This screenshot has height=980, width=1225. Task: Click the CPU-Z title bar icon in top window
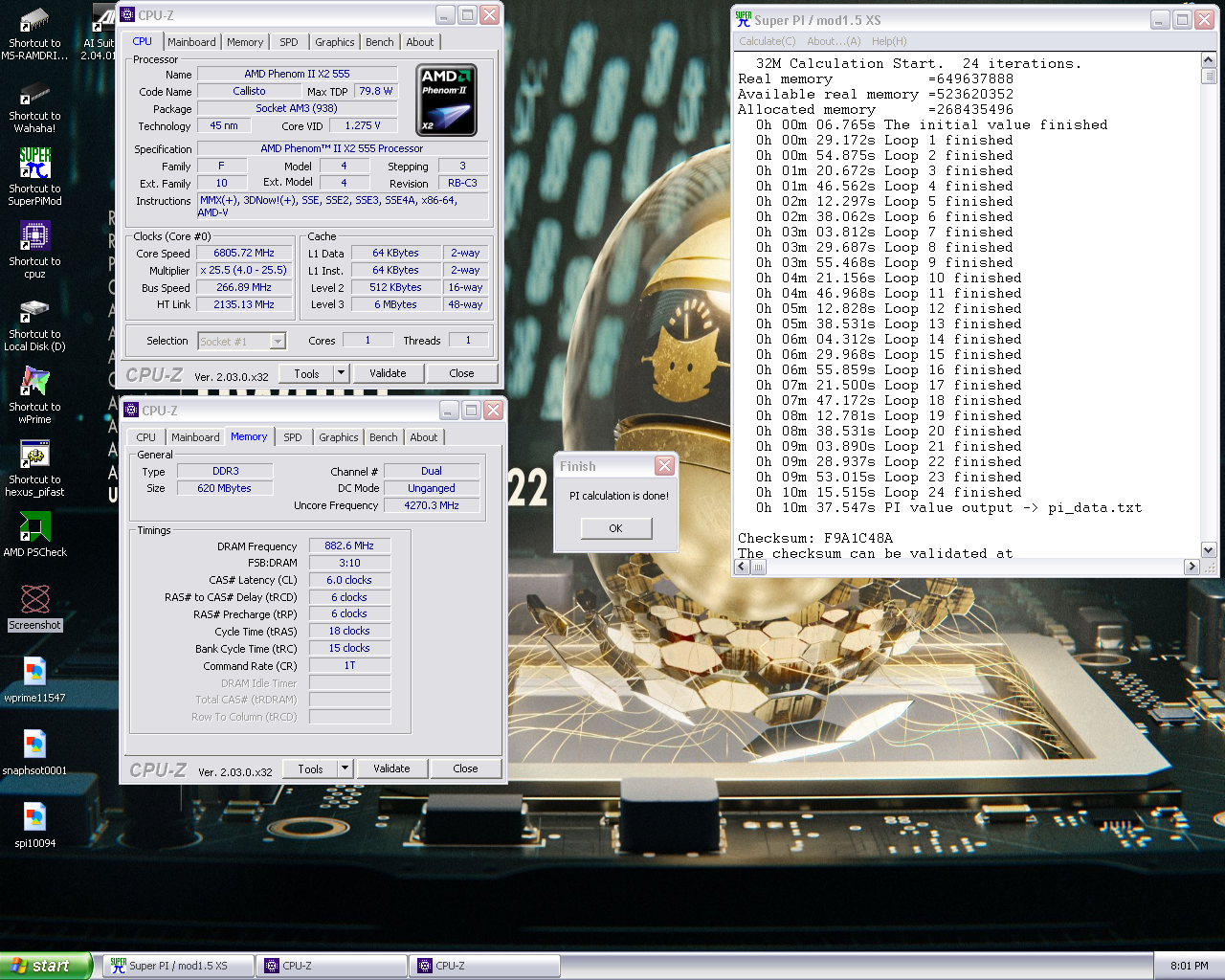point(127,15)
